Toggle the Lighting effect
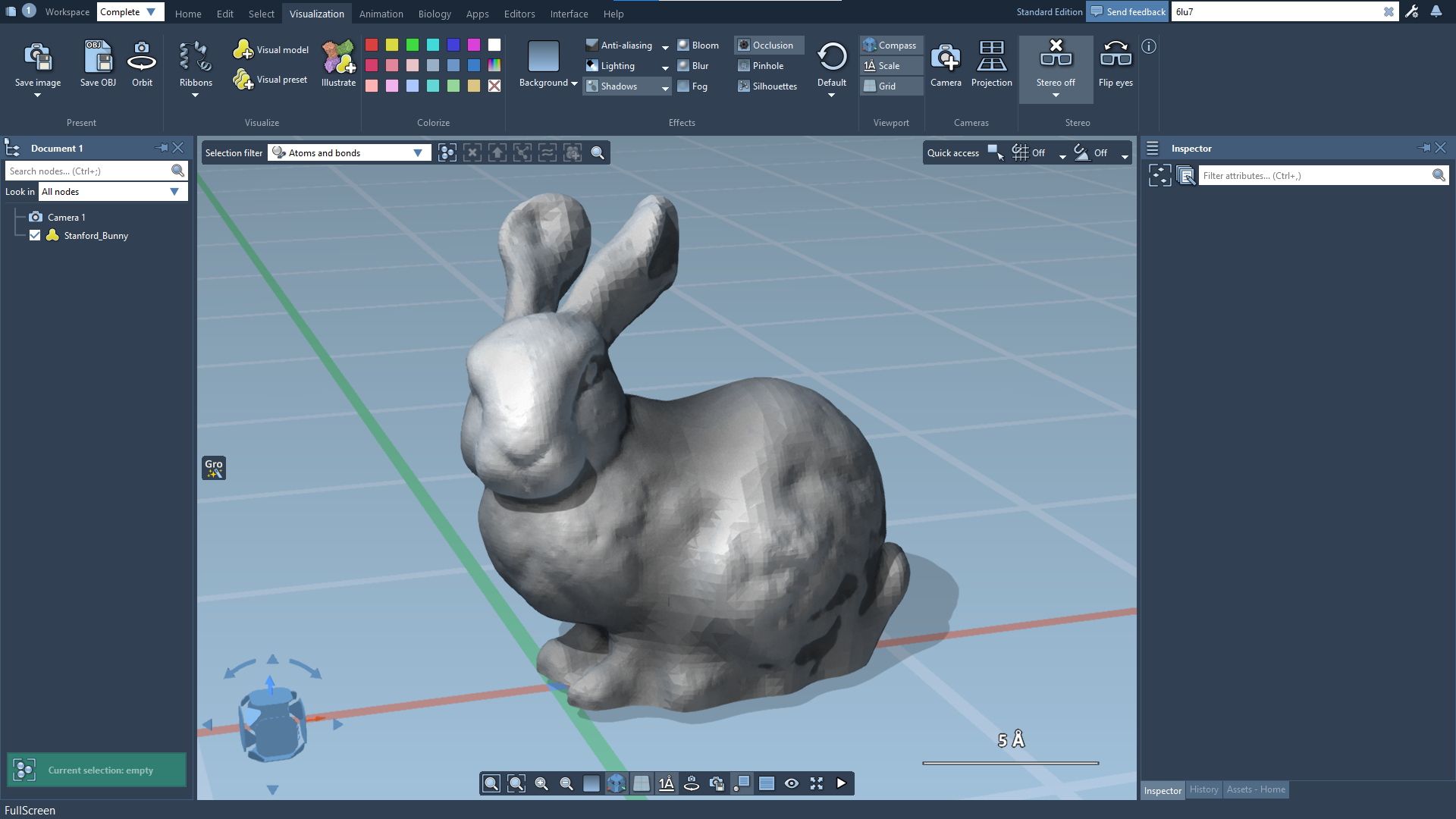This screenshot has width=1456, height=819. [x=610, y=66]
